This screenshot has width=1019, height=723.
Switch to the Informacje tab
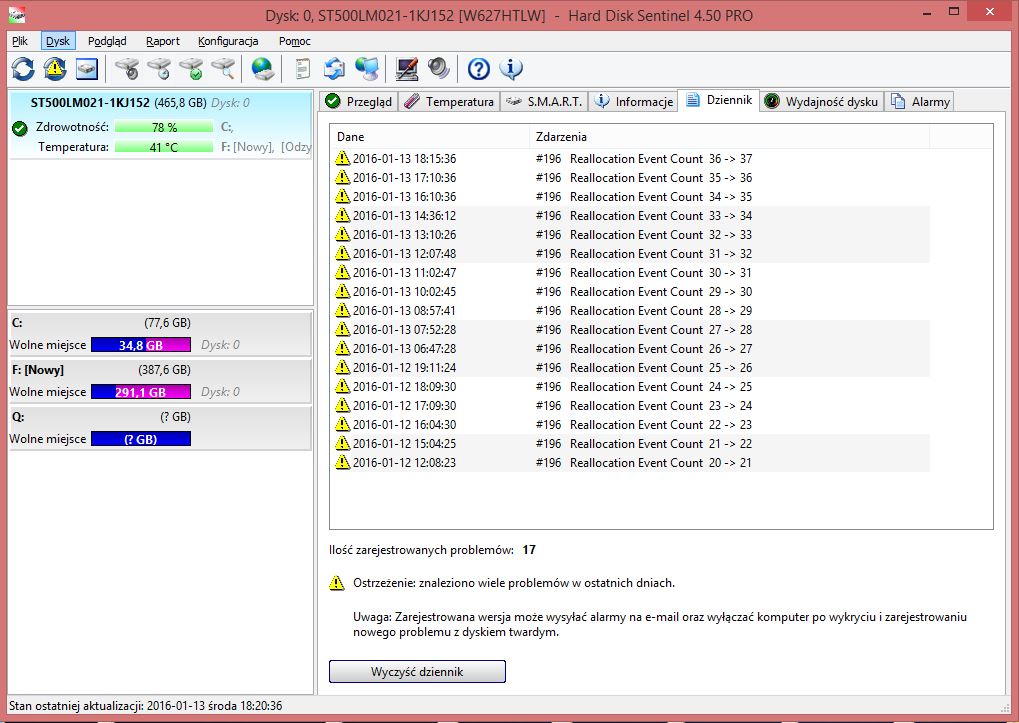634,101
